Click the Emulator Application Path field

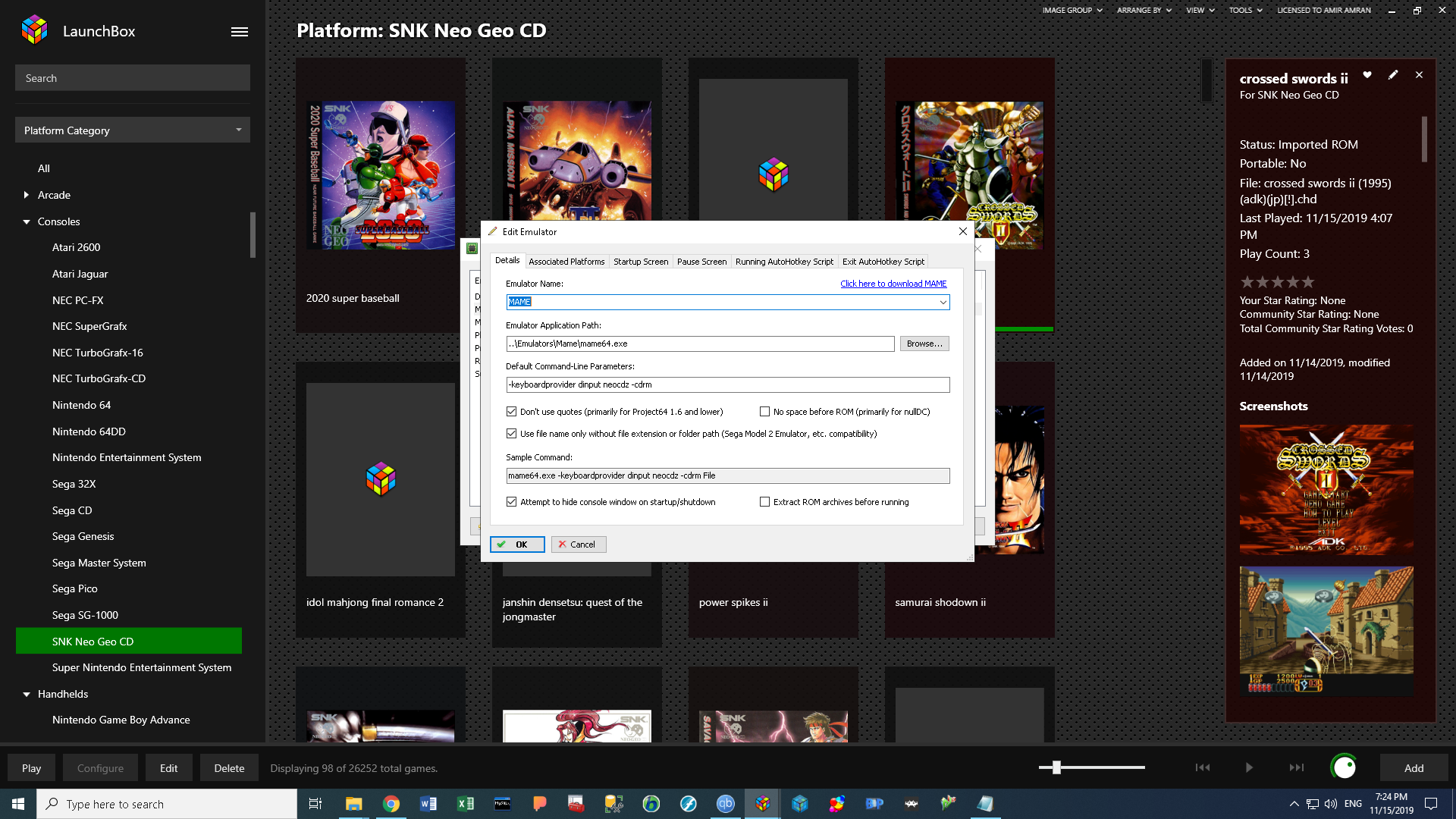700,344
